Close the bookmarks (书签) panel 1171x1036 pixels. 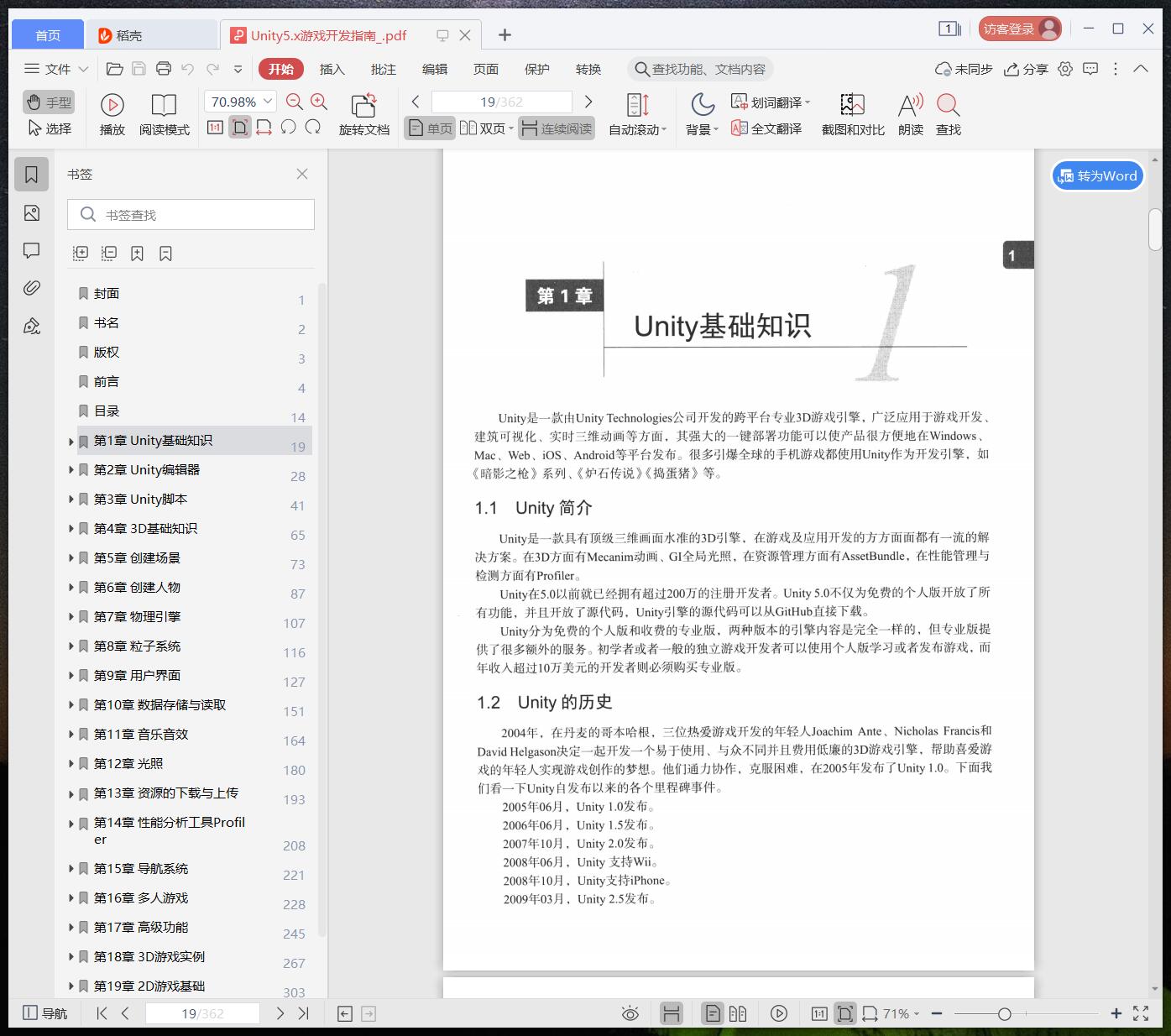click(302, 174)
